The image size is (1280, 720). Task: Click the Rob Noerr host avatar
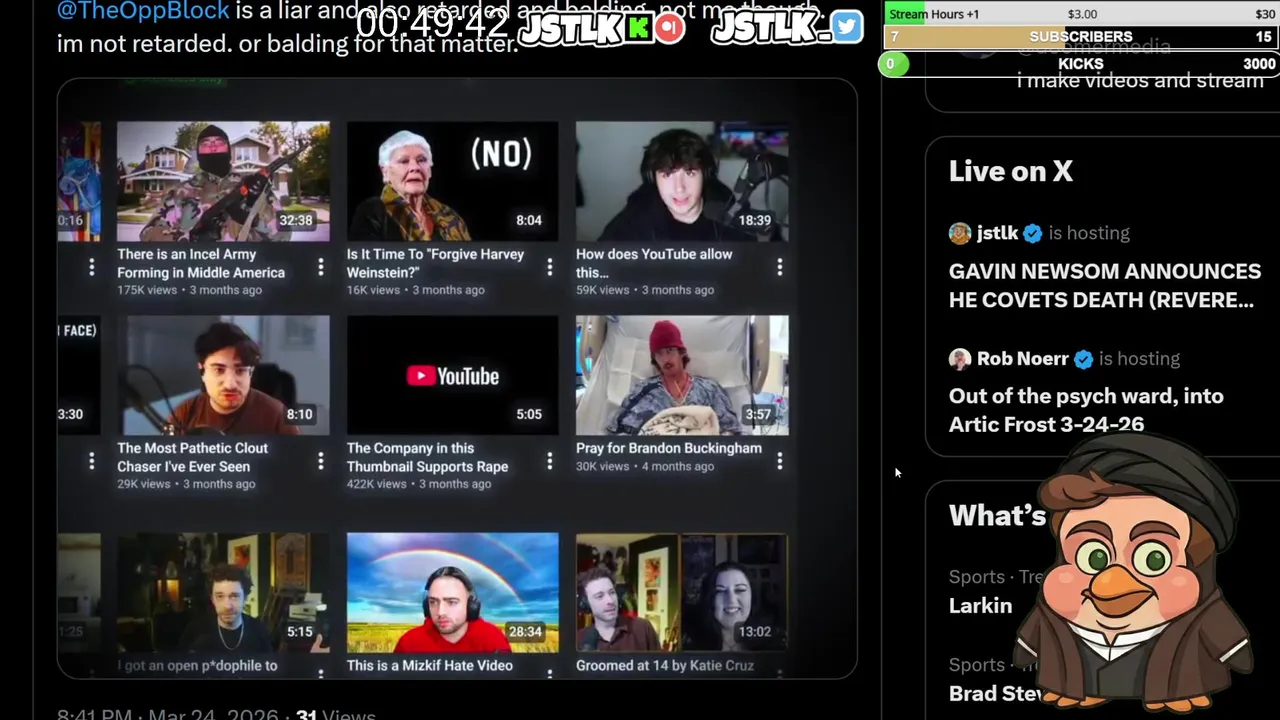pos(960,359)
